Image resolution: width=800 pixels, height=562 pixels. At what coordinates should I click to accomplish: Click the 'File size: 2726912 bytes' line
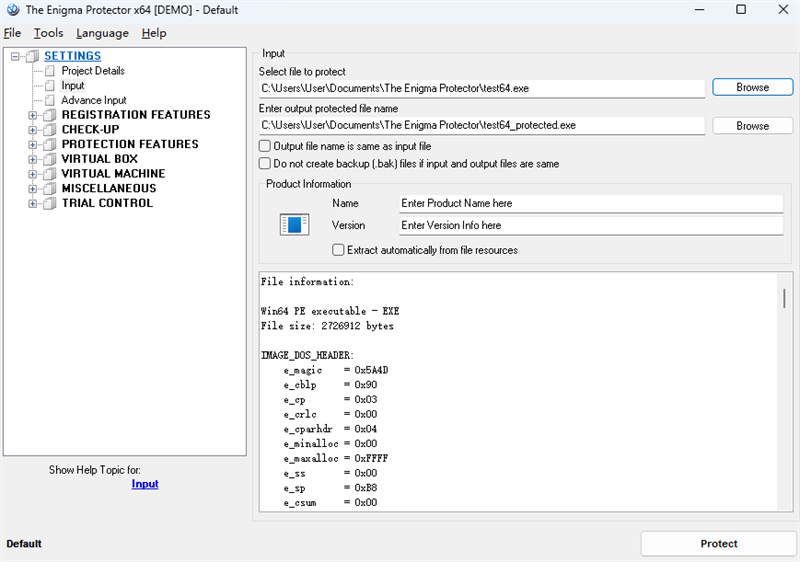coord(327,326)
